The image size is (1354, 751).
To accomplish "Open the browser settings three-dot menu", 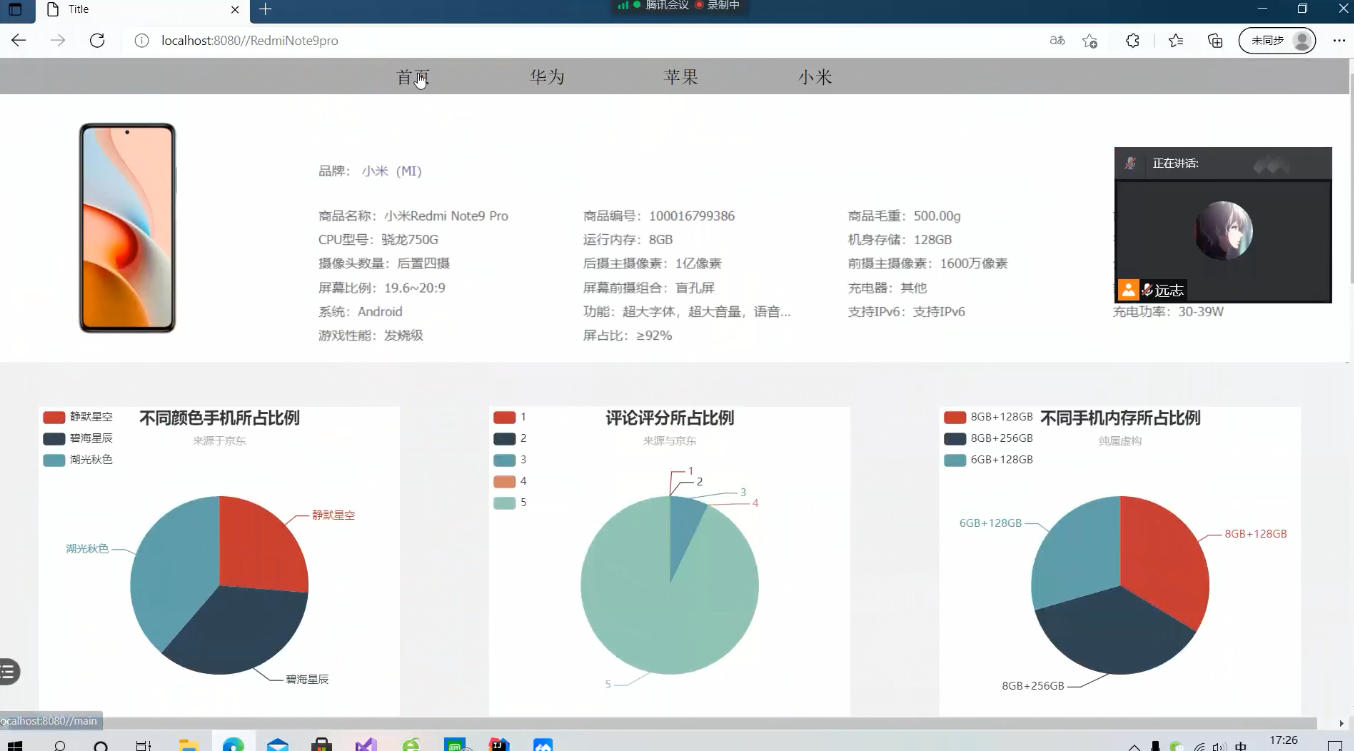I will tap(1339, 41).
